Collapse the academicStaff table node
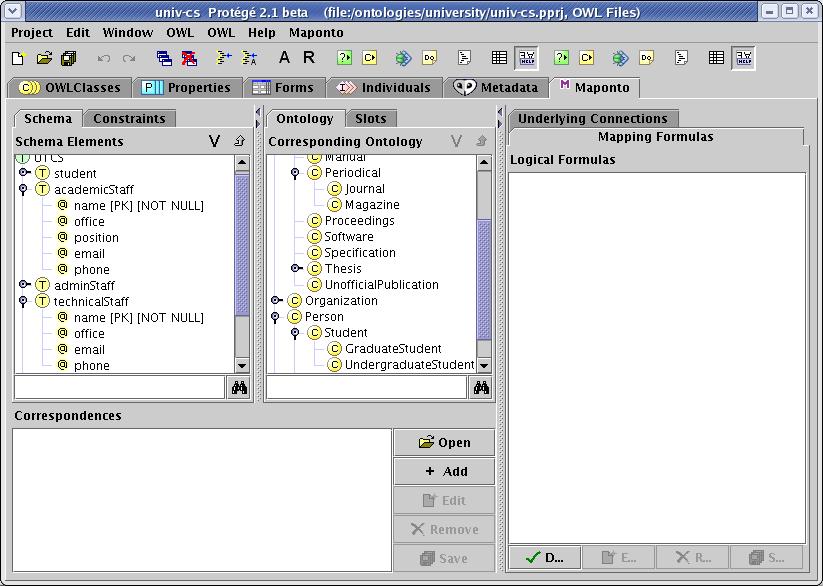This screenshot has height=586, width=823. (x=23, y=189)
